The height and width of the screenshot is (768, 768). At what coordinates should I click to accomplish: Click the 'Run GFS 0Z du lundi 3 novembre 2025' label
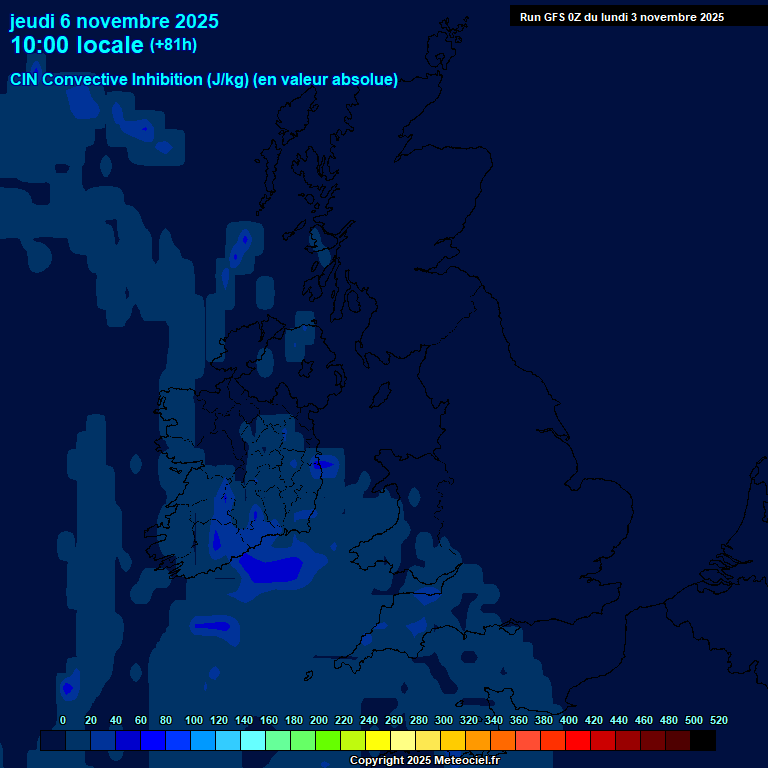622,17
